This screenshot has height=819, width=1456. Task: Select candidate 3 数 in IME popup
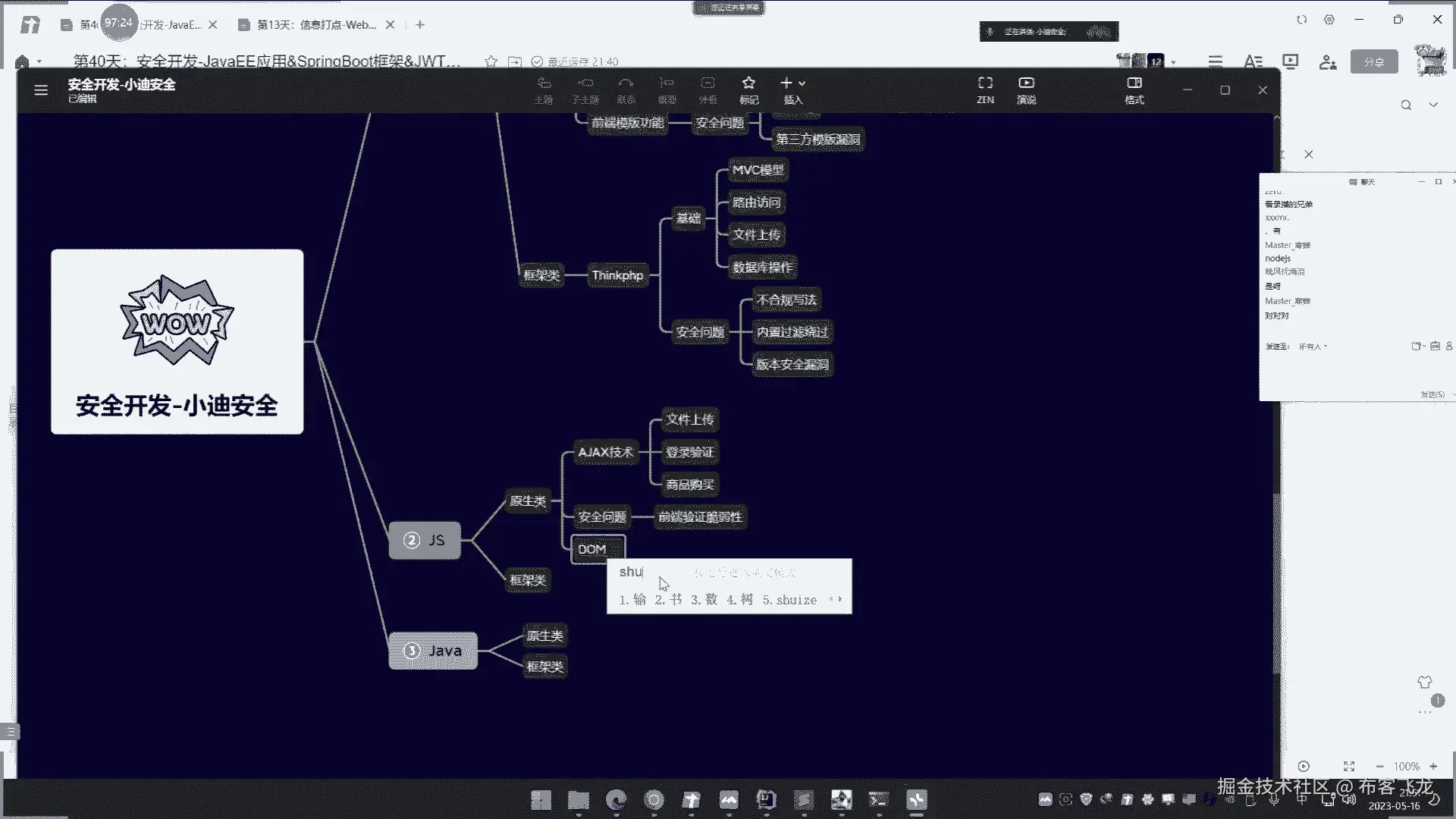coord(704,600)
